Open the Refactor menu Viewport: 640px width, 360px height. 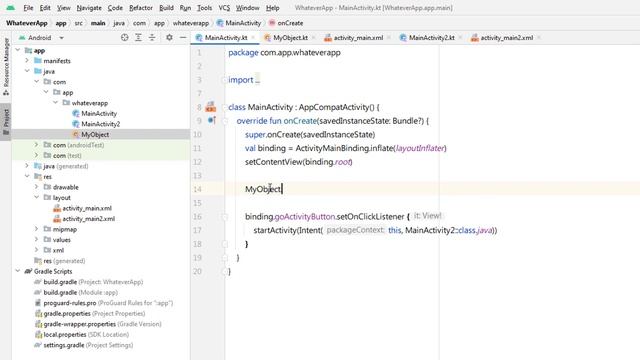tap(141, 8)
